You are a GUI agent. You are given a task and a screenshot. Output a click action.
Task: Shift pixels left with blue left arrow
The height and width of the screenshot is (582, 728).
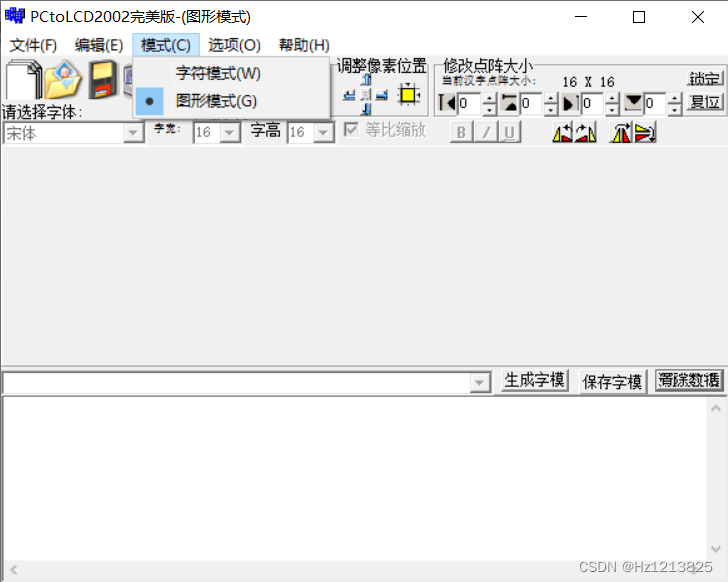[349, 96]
